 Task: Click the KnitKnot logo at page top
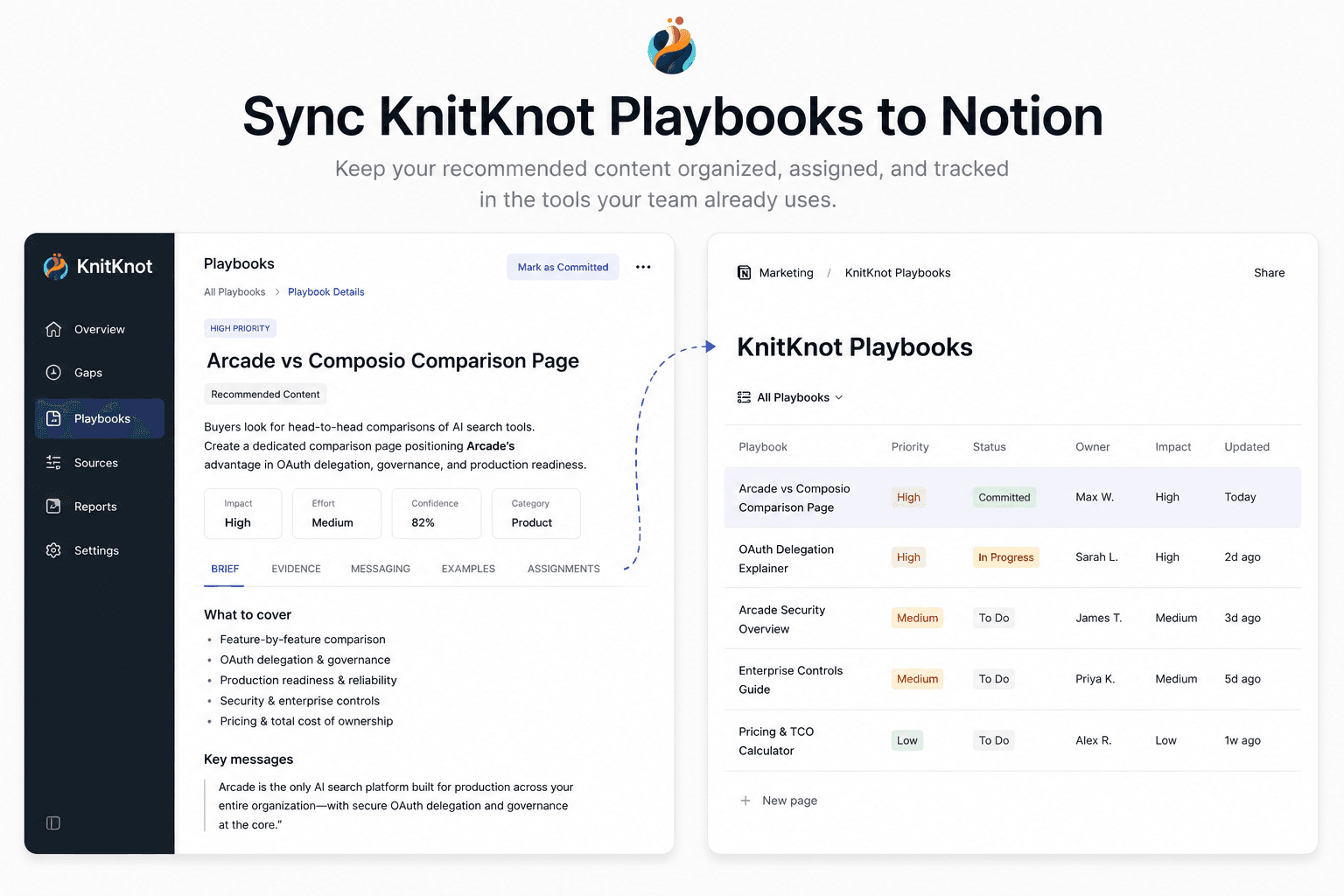coord(672,45)
